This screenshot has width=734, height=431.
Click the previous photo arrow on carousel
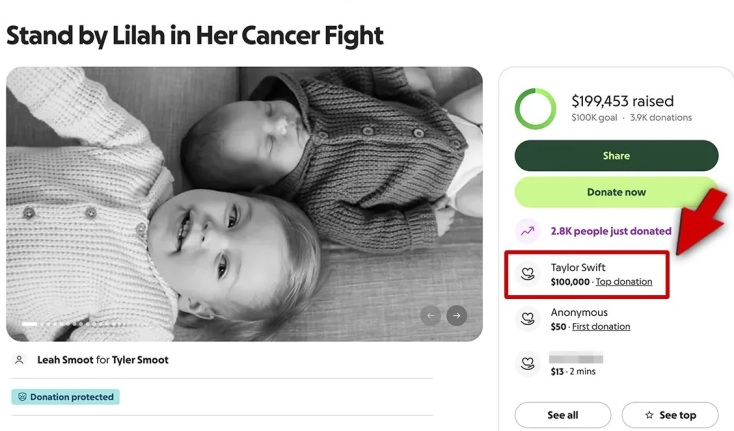tap(431, 316)
